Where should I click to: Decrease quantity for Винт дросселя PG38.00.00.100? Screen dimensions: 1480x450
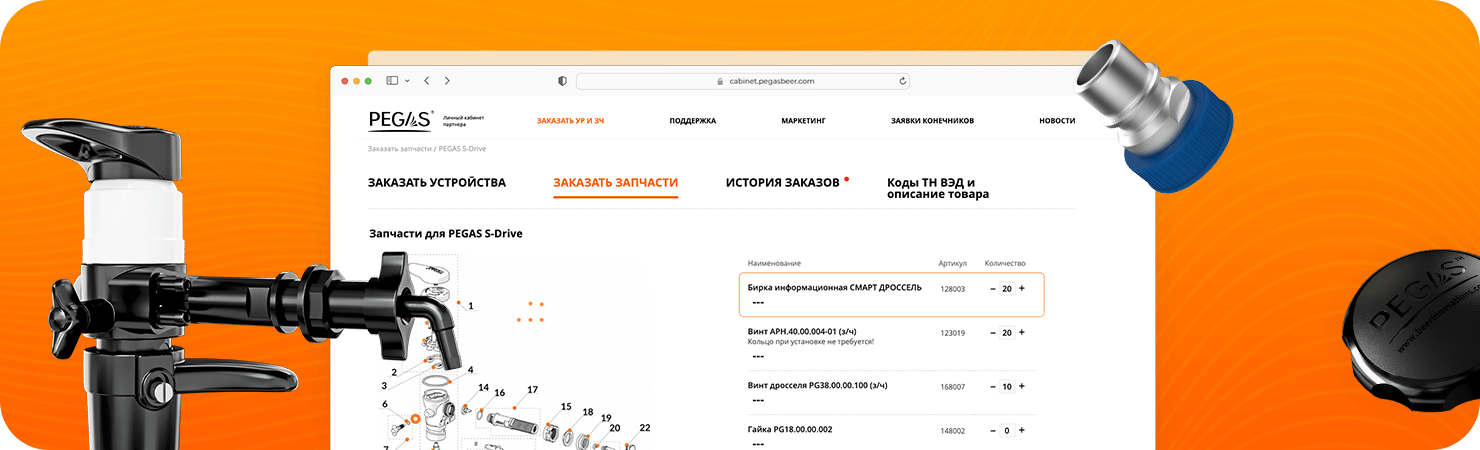[x=993, y=386]
